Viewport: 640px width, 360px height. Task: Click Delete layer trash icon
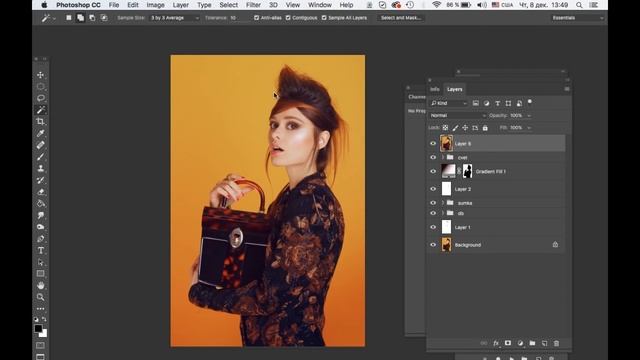point(556,343)
